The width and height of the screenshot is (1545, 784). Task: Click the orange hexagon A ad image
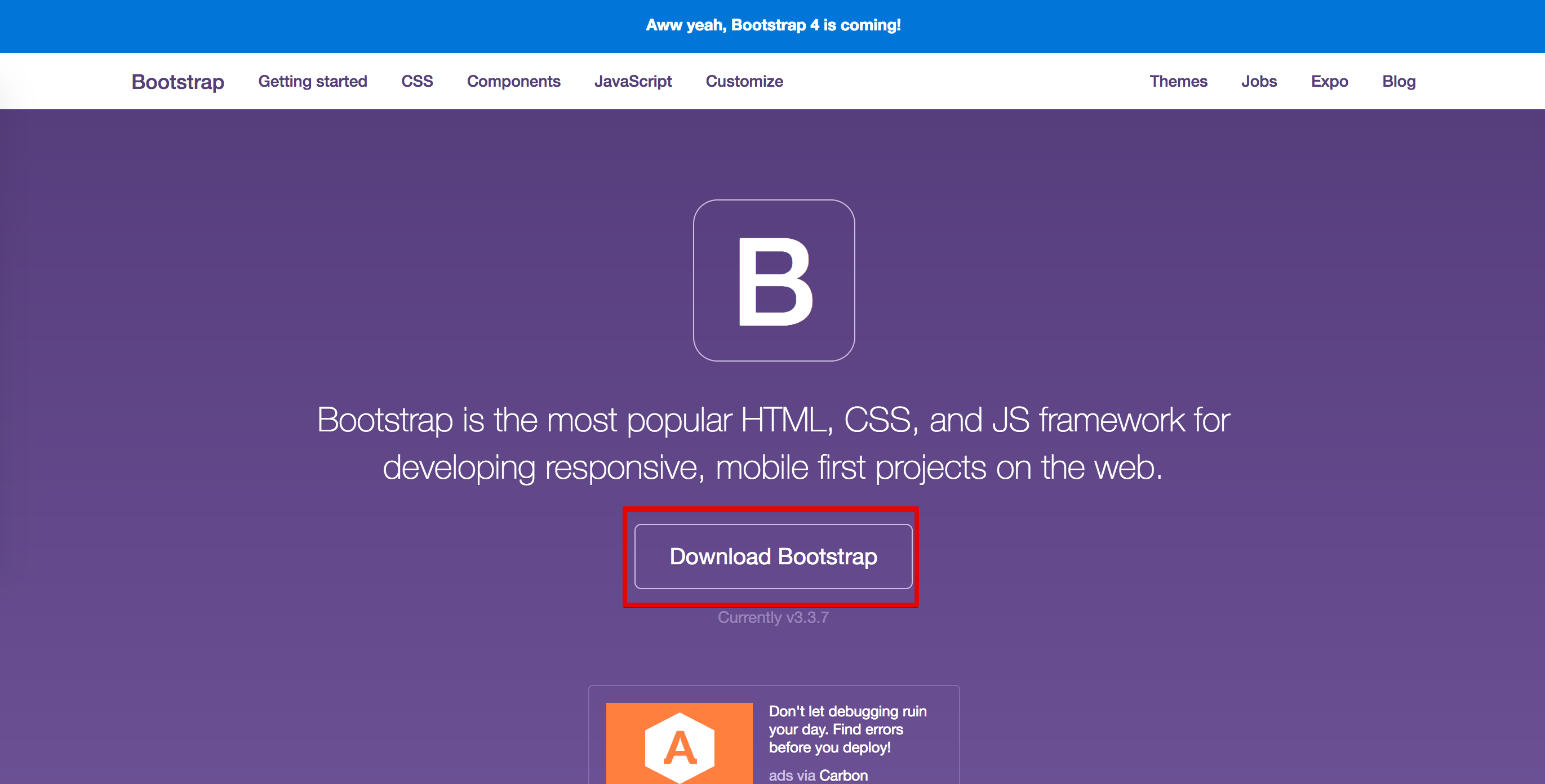click(x=679, y=743)
